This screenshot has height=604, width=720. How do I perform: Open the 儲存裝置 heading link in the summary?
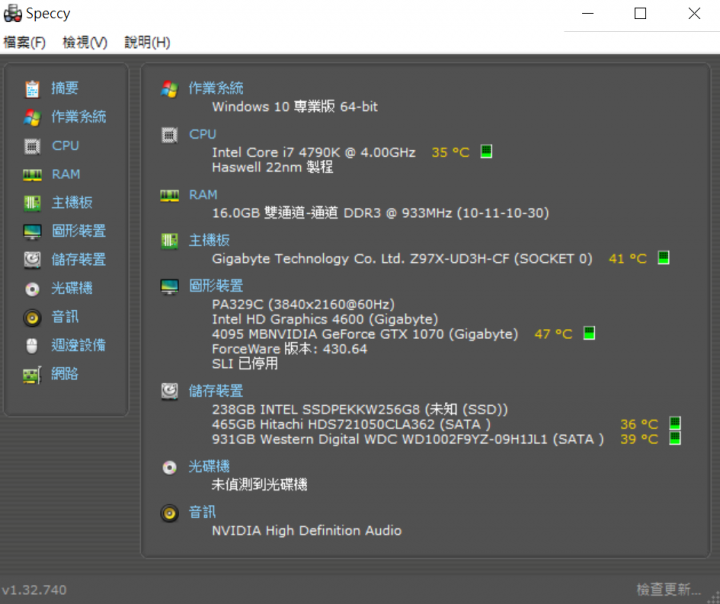pyautogui.click(x=216, y=391)
